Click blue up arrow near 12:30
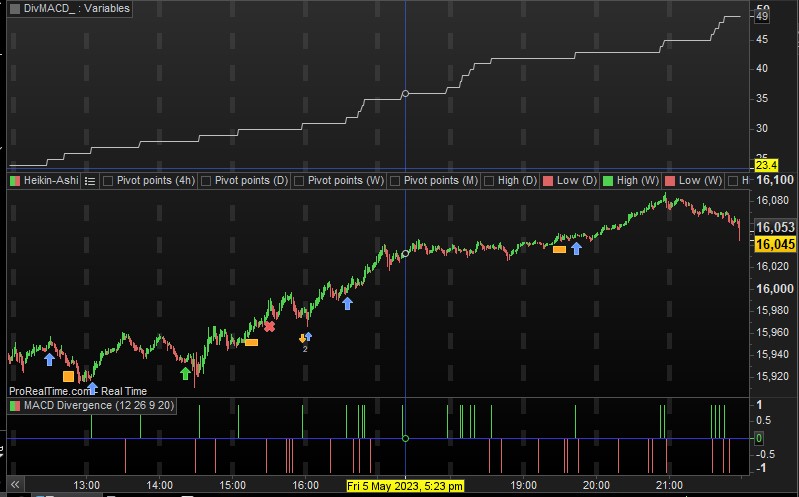This screenshot has height=497, width=799. (x=49, y=359)
